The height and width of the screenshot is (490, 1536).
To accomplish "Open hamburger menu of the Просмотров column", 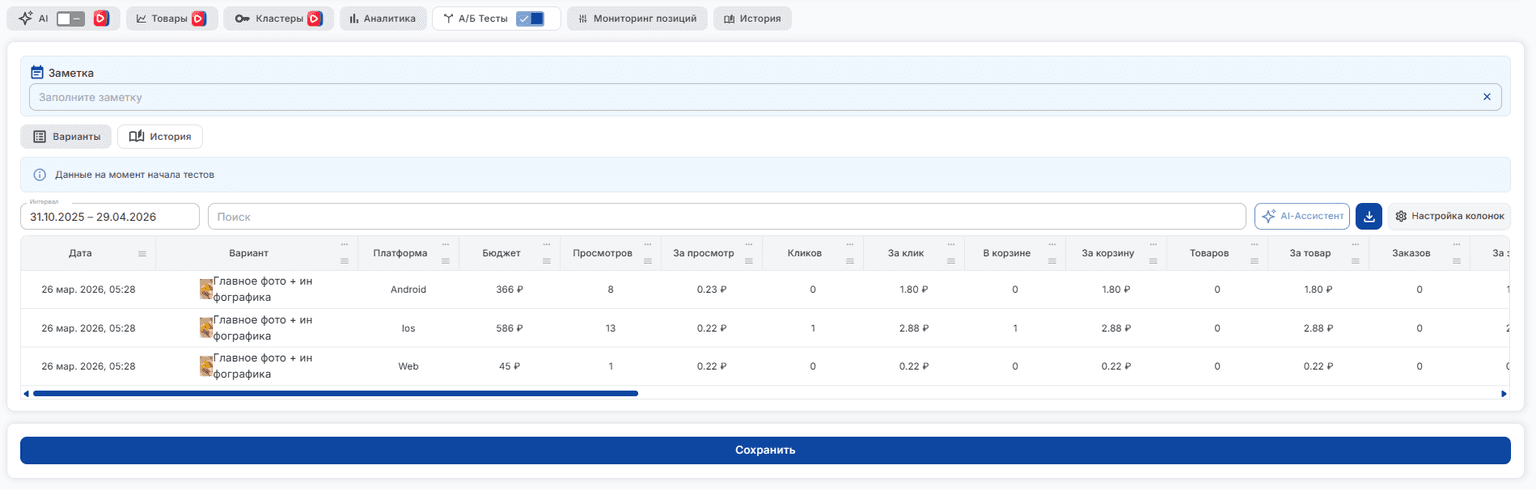I will (649, 261).
